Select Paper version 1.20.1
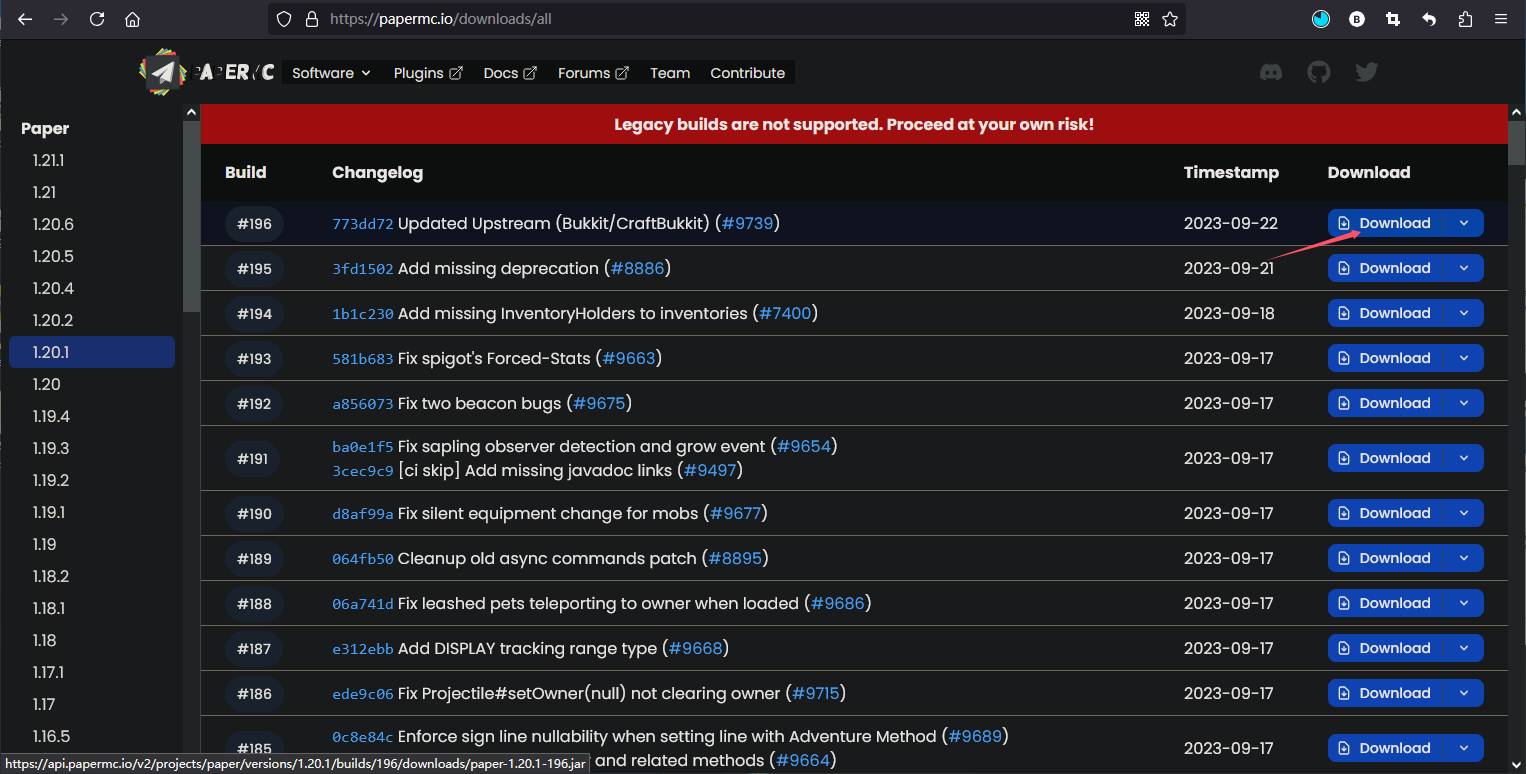 pyautogui.click(x=92, y=352)
